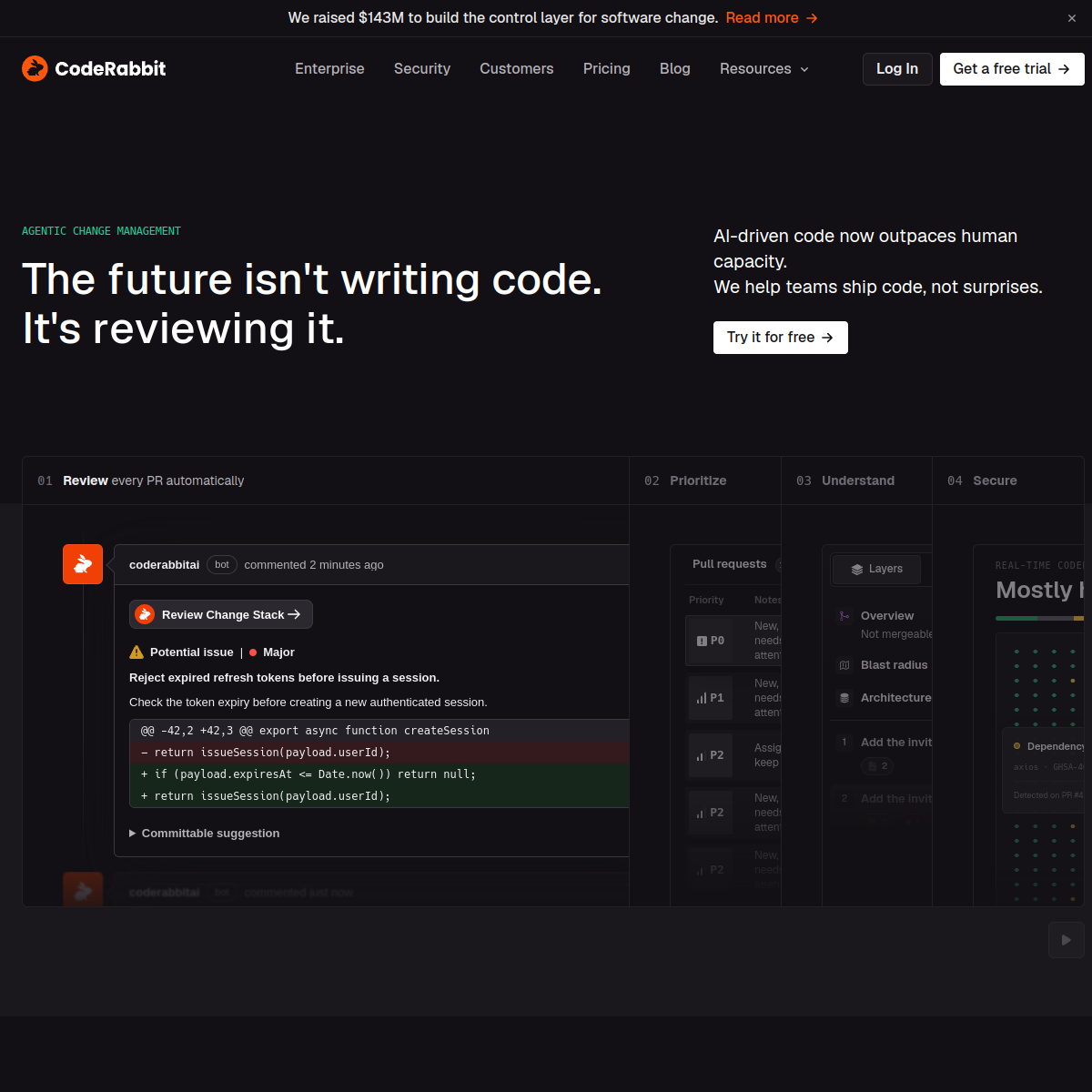Click the removed line return issueSession
The height and width of the screenshot is (1092, 1092).
click(x=379, y=753)
